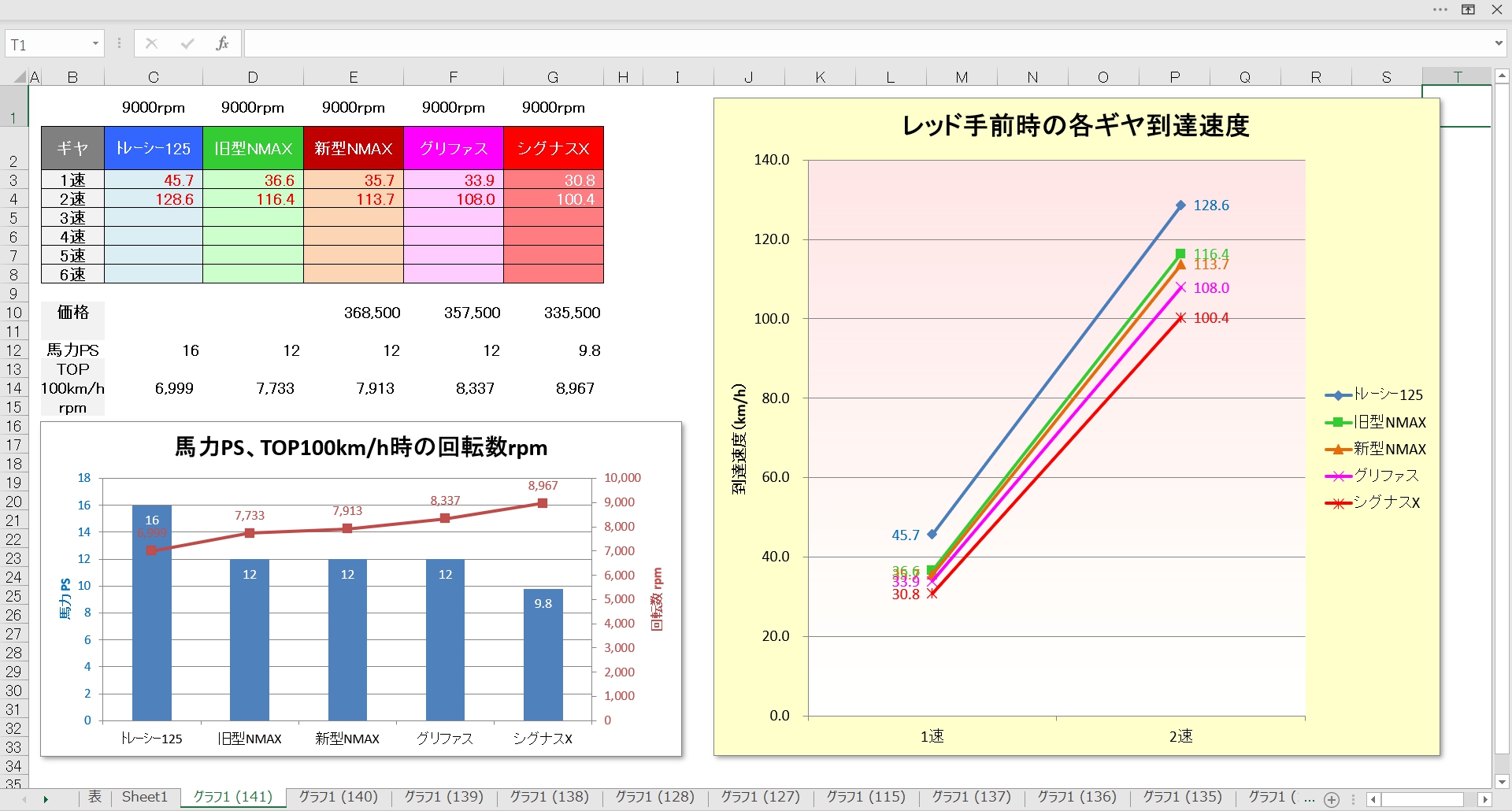Switch to the Sheet1 tab
1512x811 pixels.
[145, 797]
